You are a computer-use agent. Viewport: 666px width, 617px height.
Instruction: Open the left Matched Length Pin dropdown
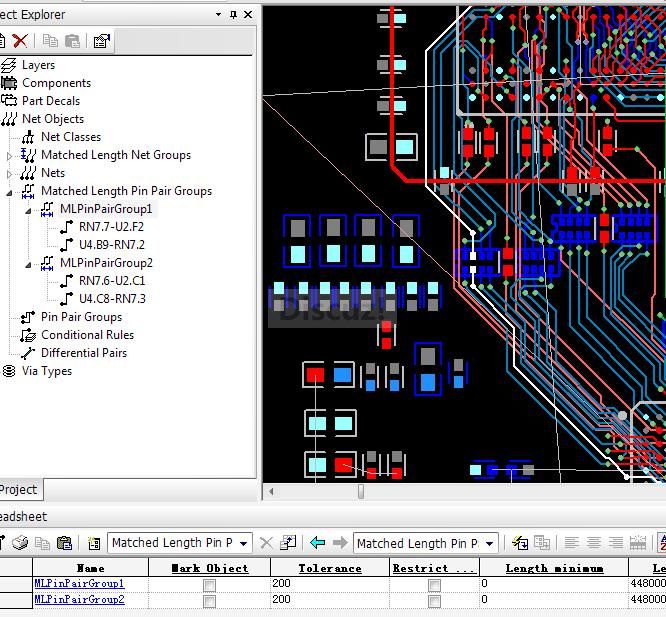click(244, 543)
